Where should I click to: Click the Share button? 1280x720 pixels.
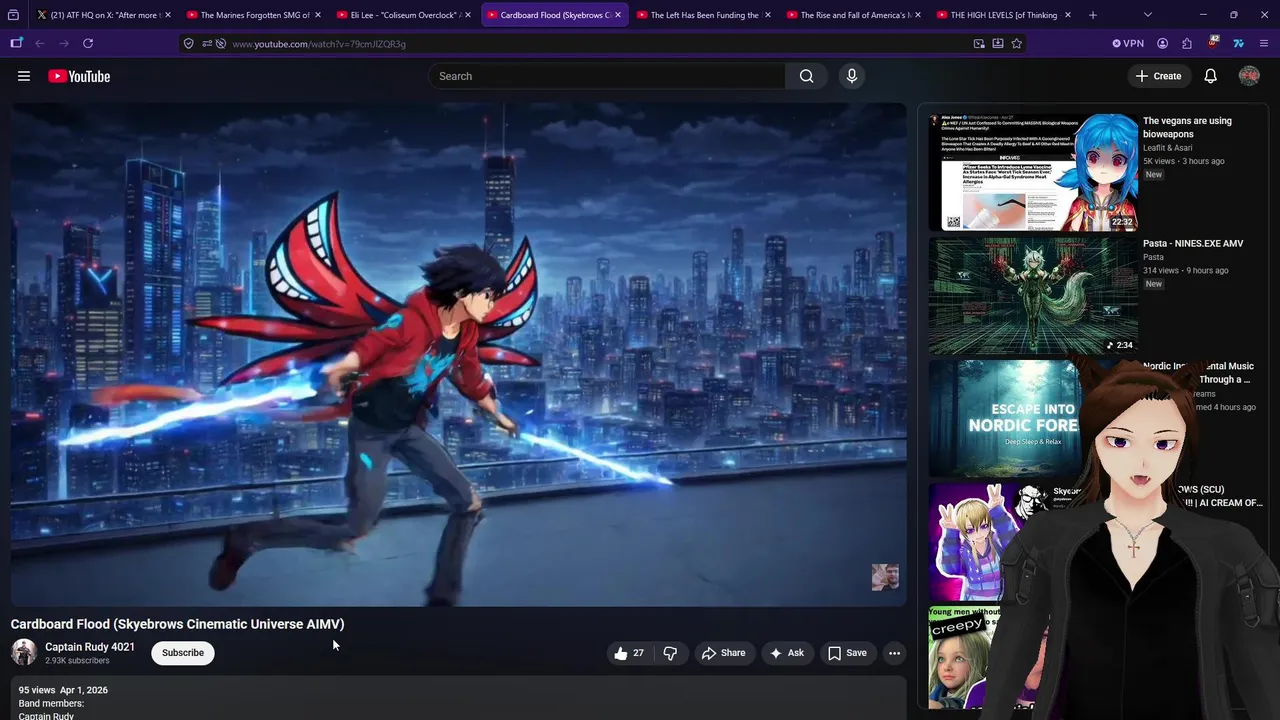[x=724, y=653]
